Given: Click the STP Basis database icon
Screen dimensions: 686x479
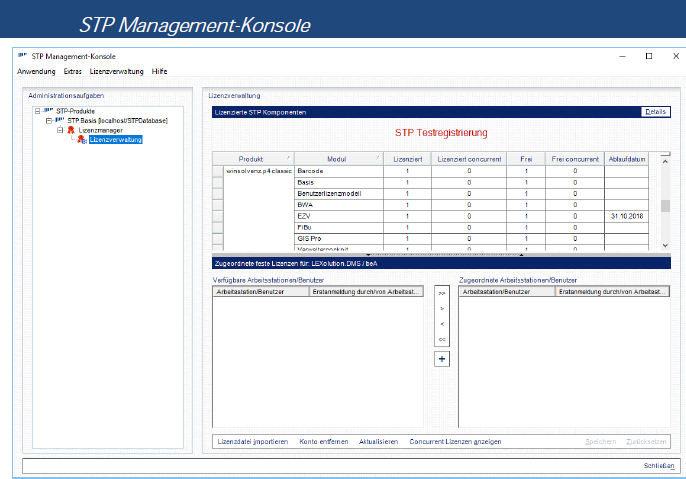Looking at the screenshot, I should [x=60, y=120].
